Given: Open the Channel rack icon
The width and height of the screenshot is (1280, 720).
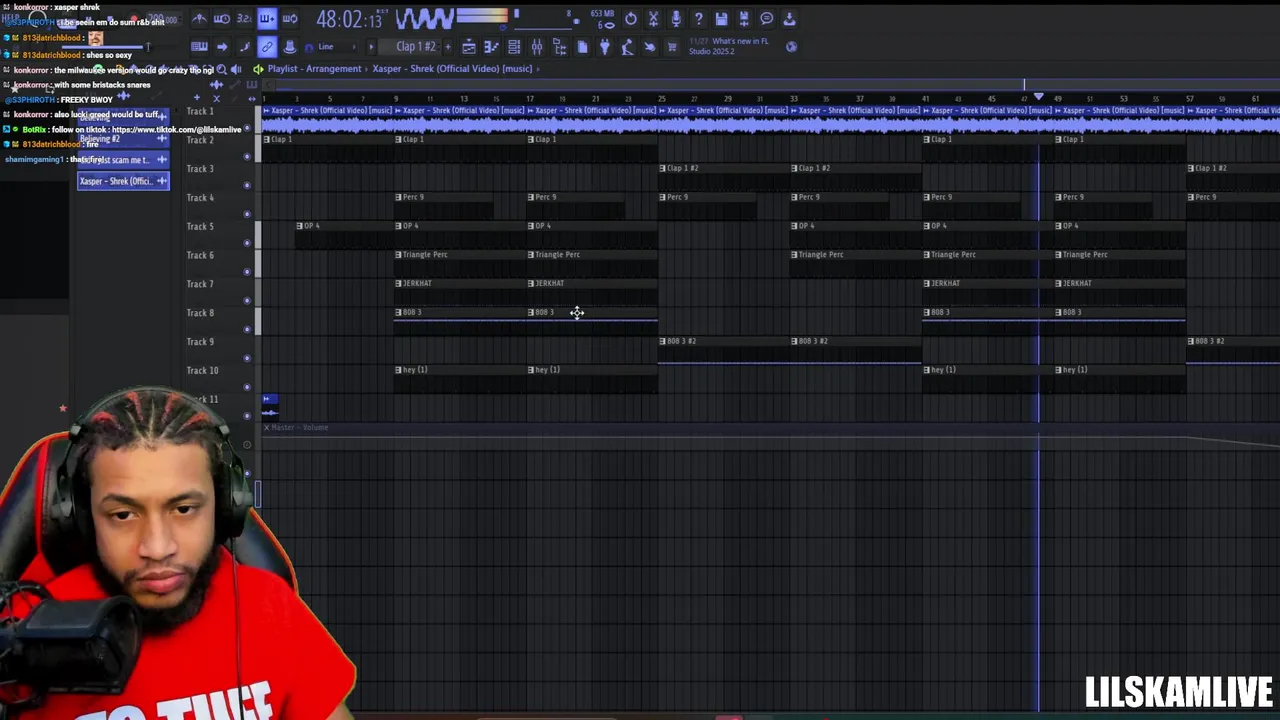Looking at the screenshot, I should point(514,47).
